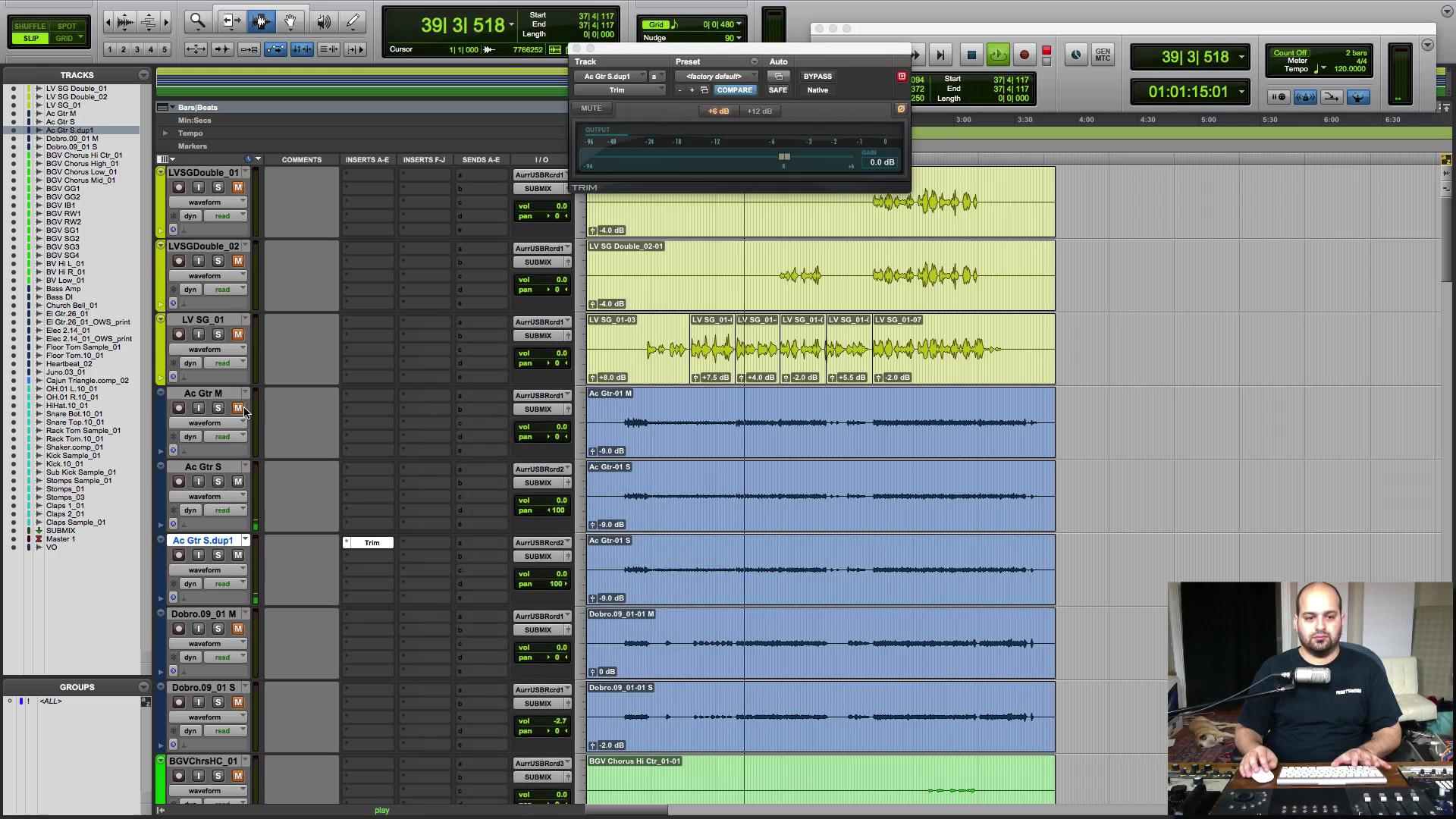Image resolution: width=1456 pixels, height=819 pixels.
Task: Toggle Slip edit mode
Action: coord(30,38)
